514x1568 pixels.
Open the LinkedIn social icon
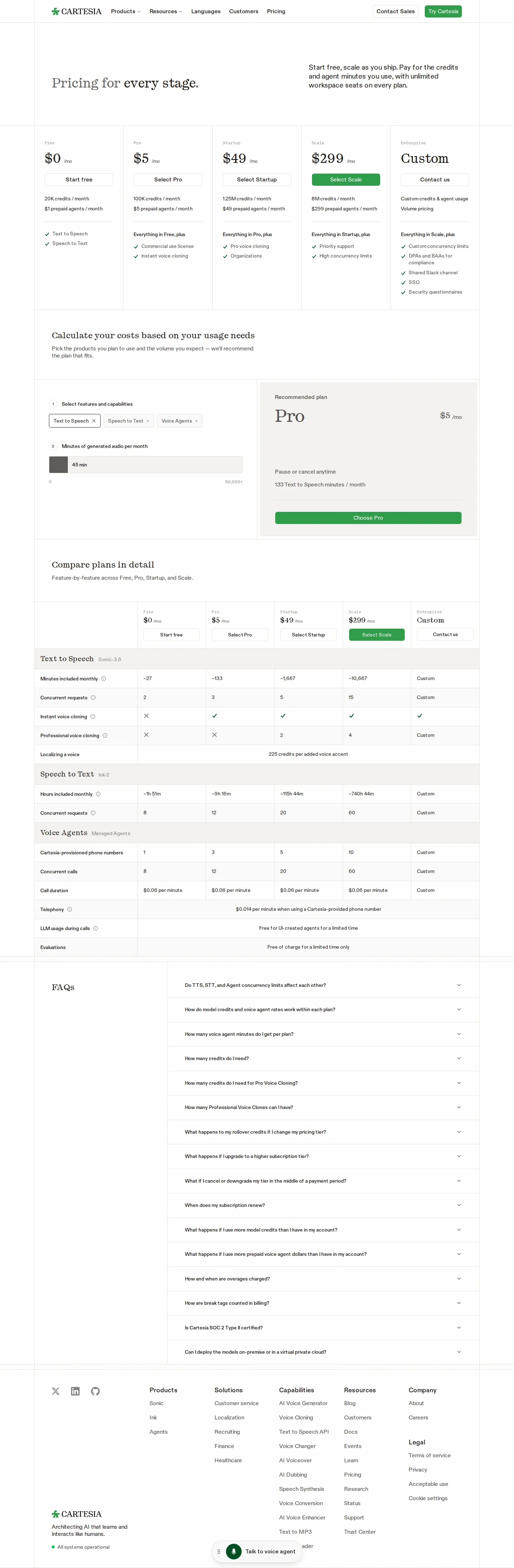coord(75,1391)
